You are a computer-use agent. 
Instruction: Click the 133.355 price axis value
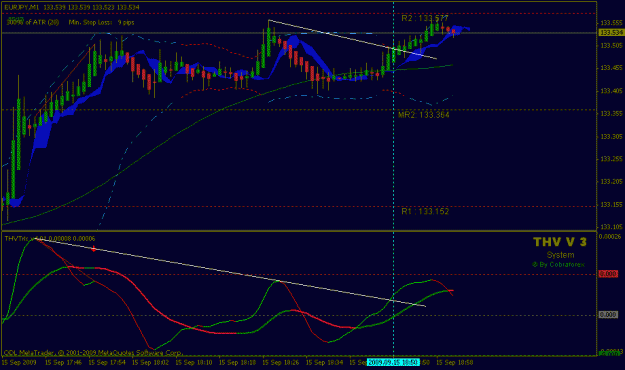(x=611, y=114)
